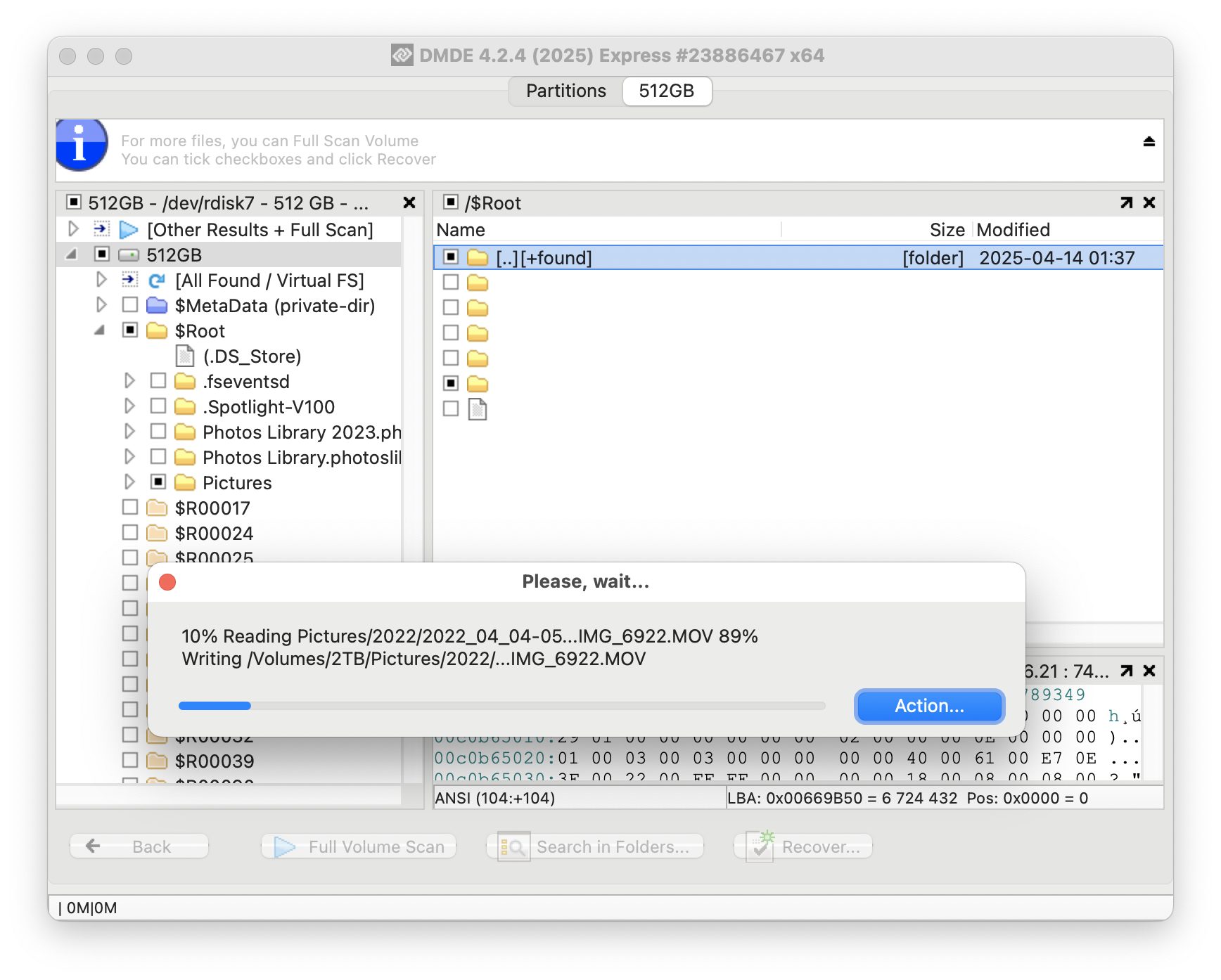Close the hex viewer panel
This screenshot has width=1221, height=980.
pyautogui.click(x=1149, y=671)
